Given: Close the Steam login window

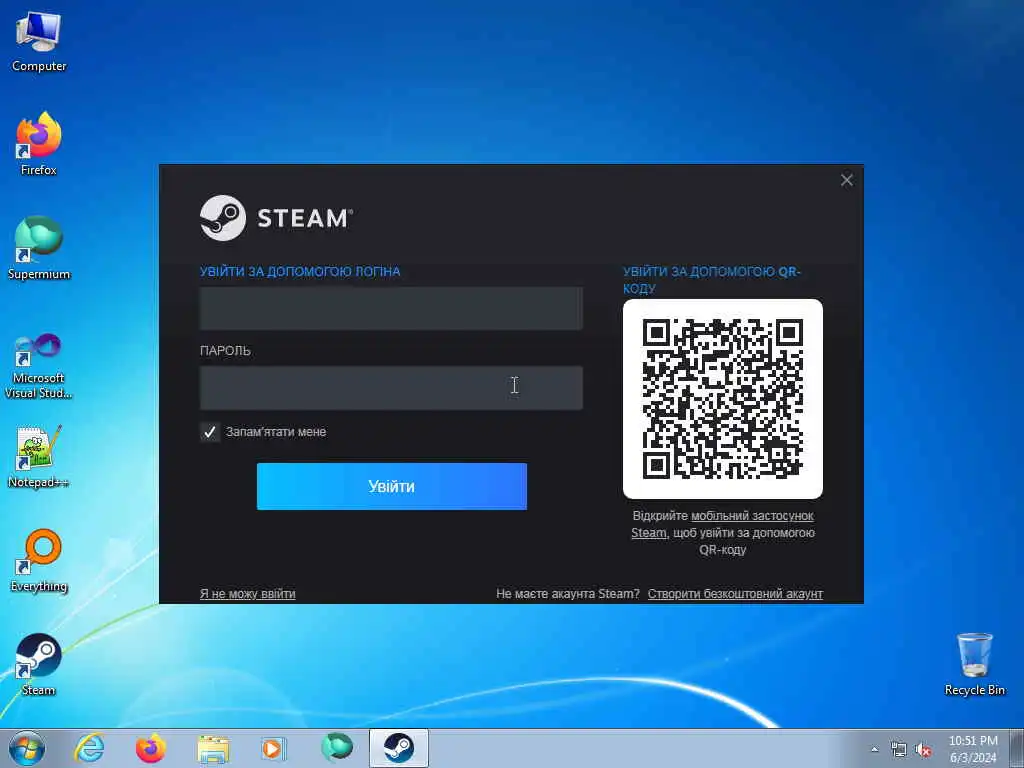Looking at the screenshot, I should click(846, 180).
